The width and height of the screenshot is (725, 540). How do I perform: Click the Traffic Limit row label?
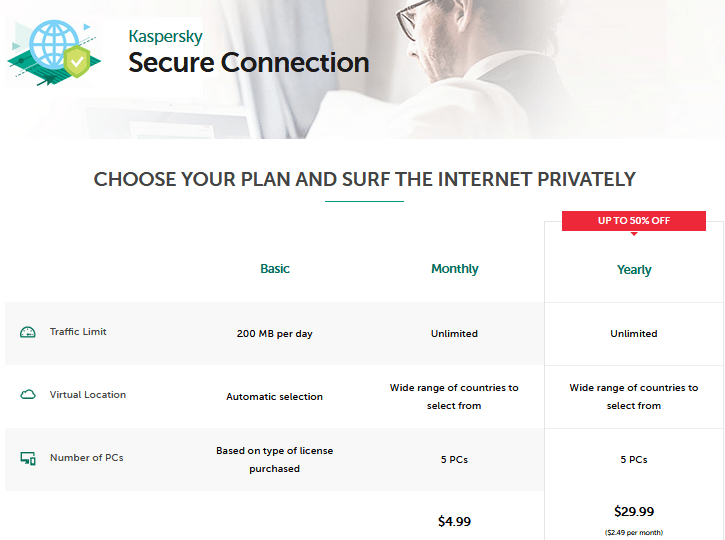78,331
